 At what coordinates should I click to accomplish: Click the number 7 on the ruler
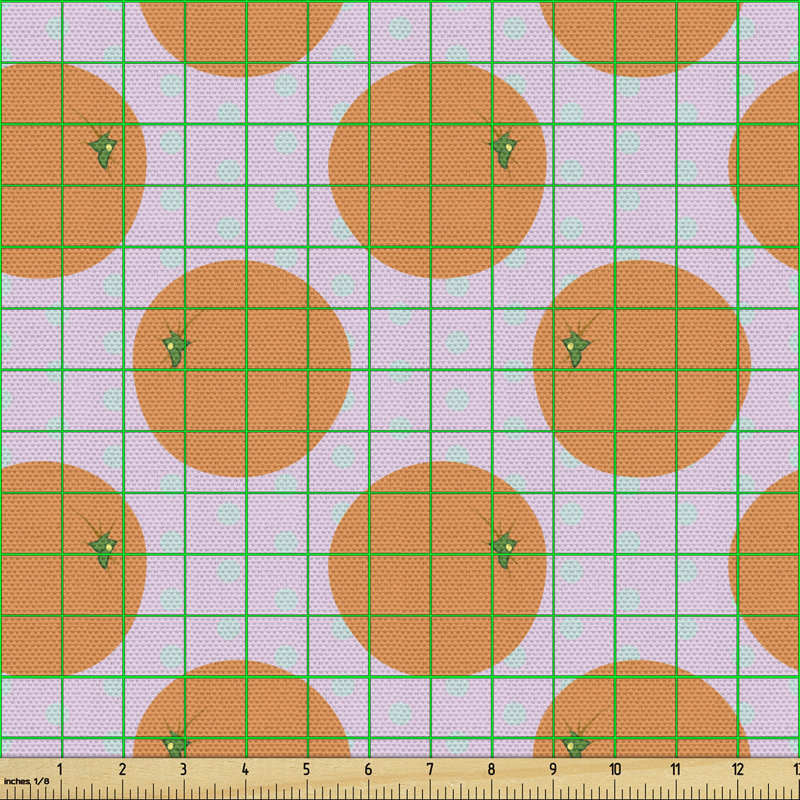[430, 769]
